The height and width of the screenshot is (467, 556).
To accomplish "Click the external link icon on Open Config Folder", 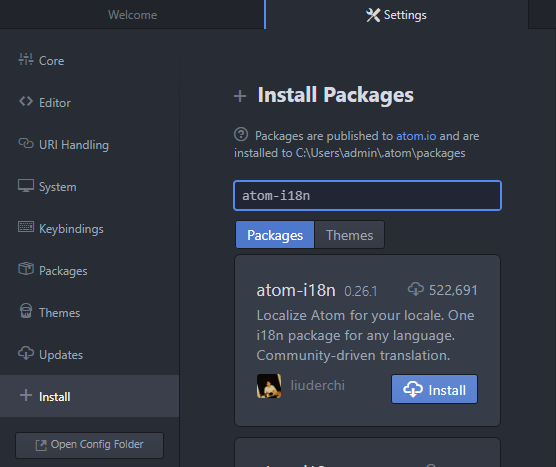I will [41, 445].
